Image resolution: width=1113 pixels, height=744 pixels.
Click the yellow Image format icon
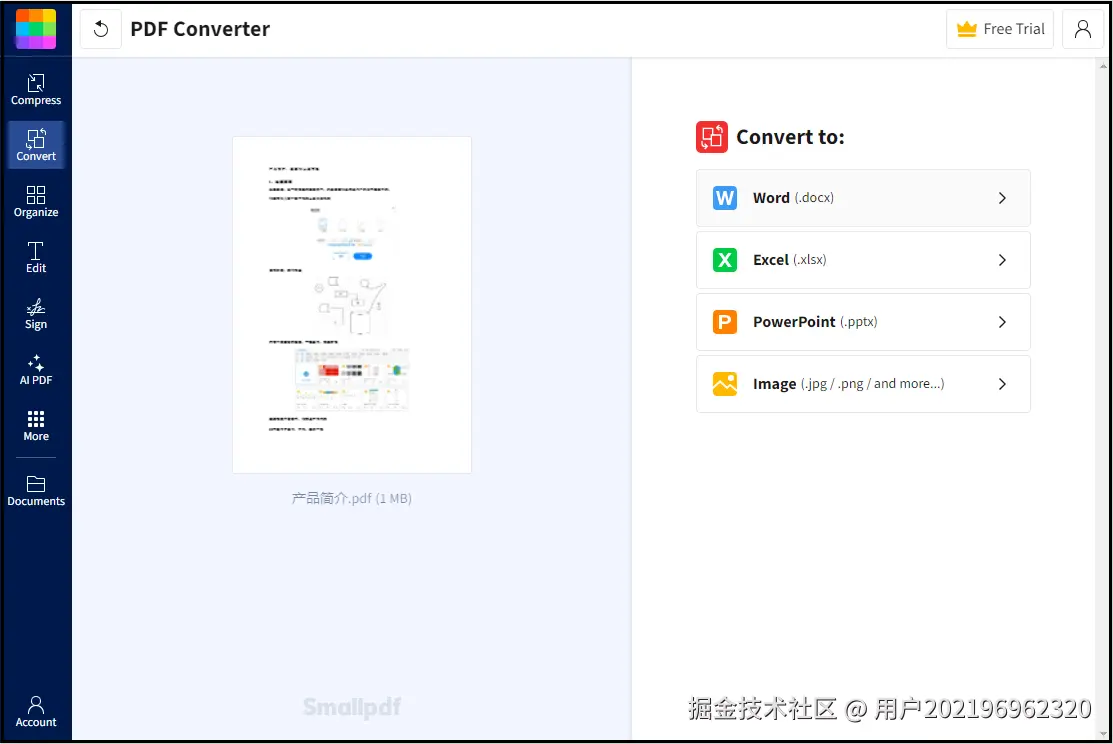pos(725,384)
